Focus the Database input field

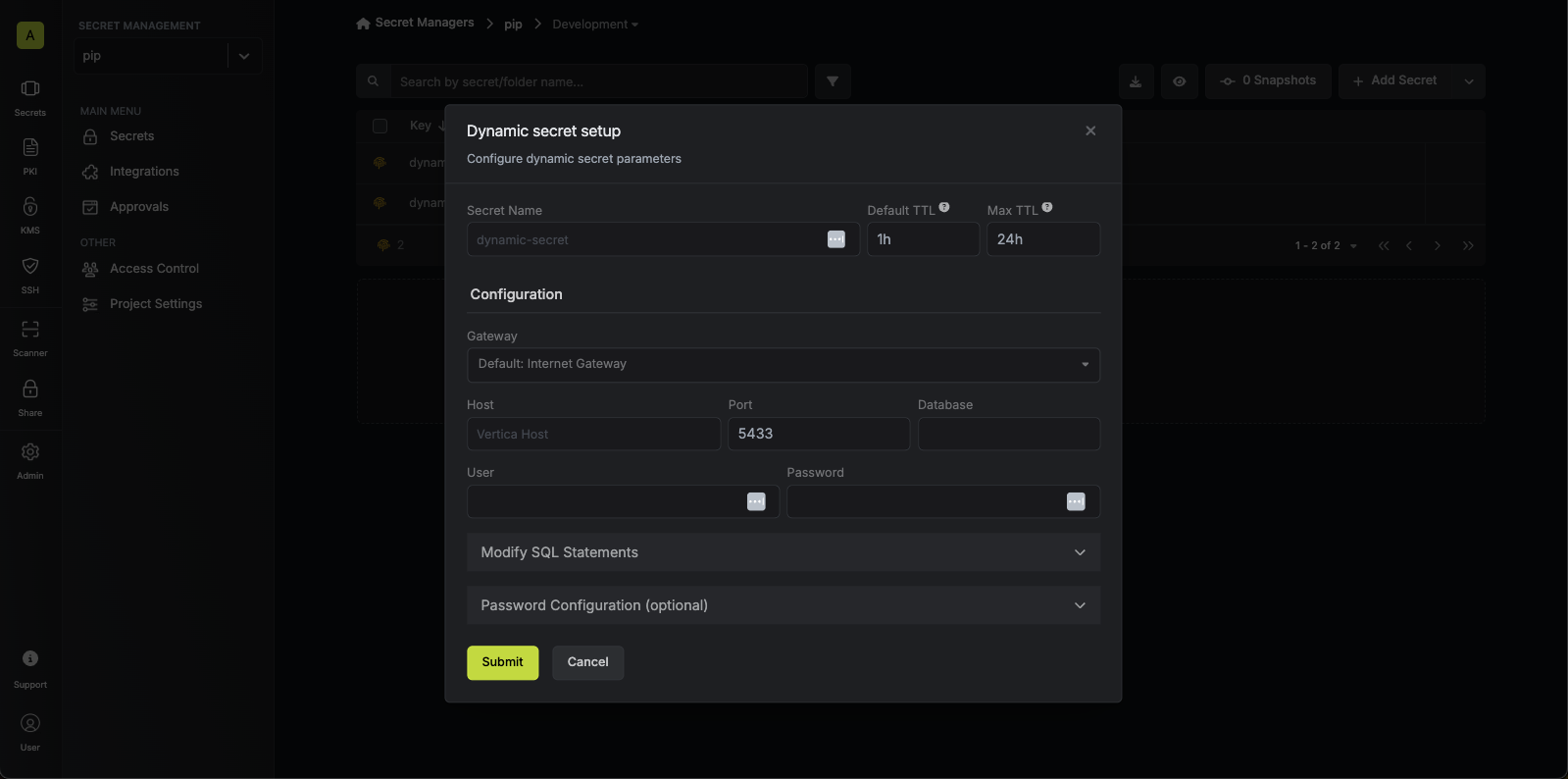tap(1009, 434)
